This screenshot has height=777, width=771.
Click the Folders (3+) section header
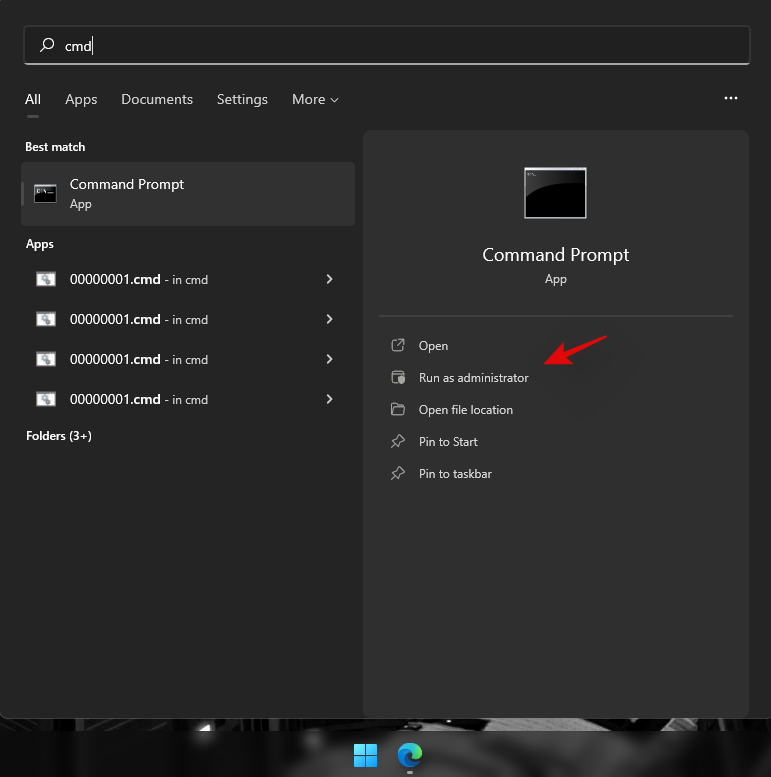(58, 436)
